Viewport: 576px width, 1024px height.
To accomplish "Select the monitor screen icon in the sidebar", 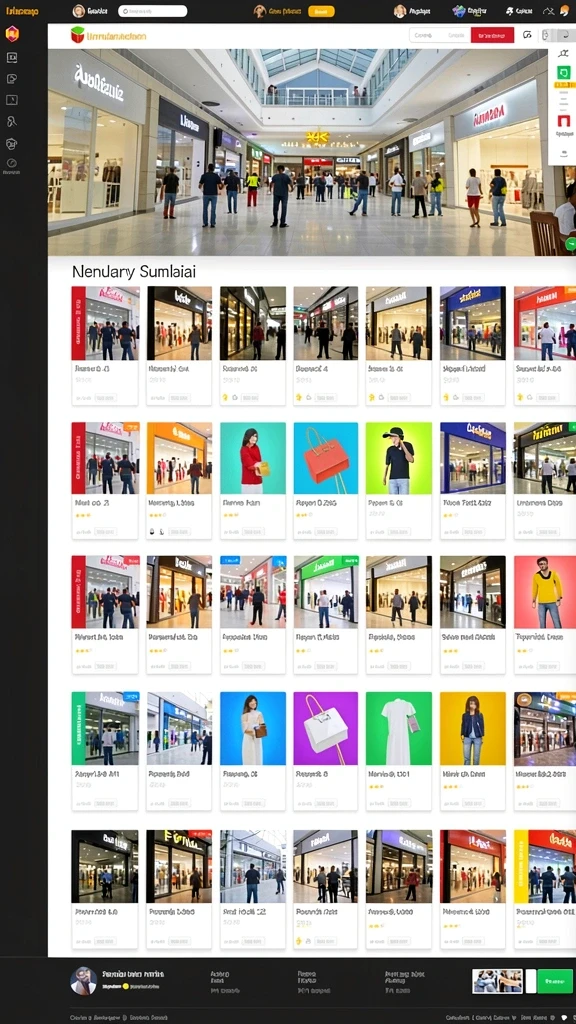I will coord(12,57).
